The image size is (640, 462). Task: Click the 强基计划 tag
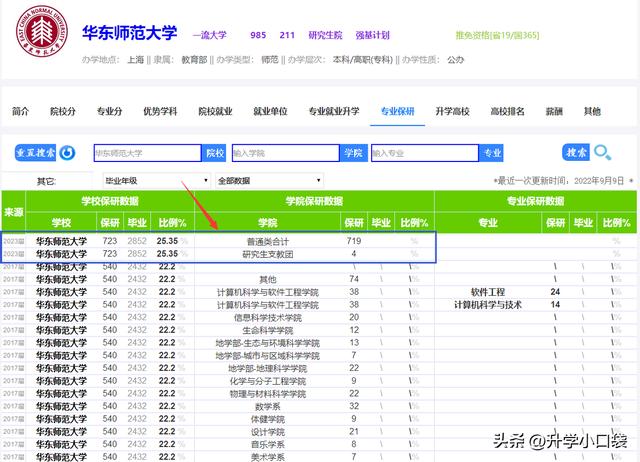[372, 35]
